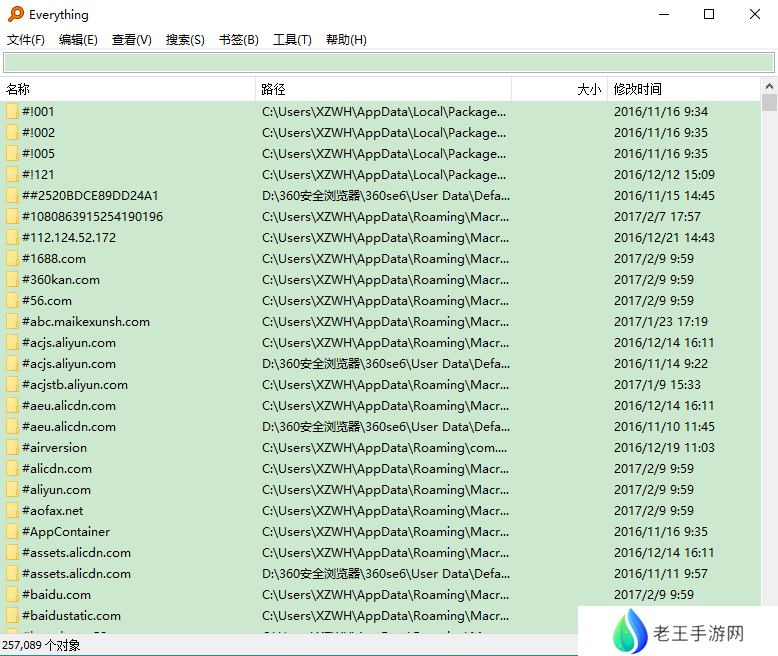Image resolution: width=778 pixels, height=656 pixels.
Task: Open the 查看(V) menu
Action: [131, 40]
